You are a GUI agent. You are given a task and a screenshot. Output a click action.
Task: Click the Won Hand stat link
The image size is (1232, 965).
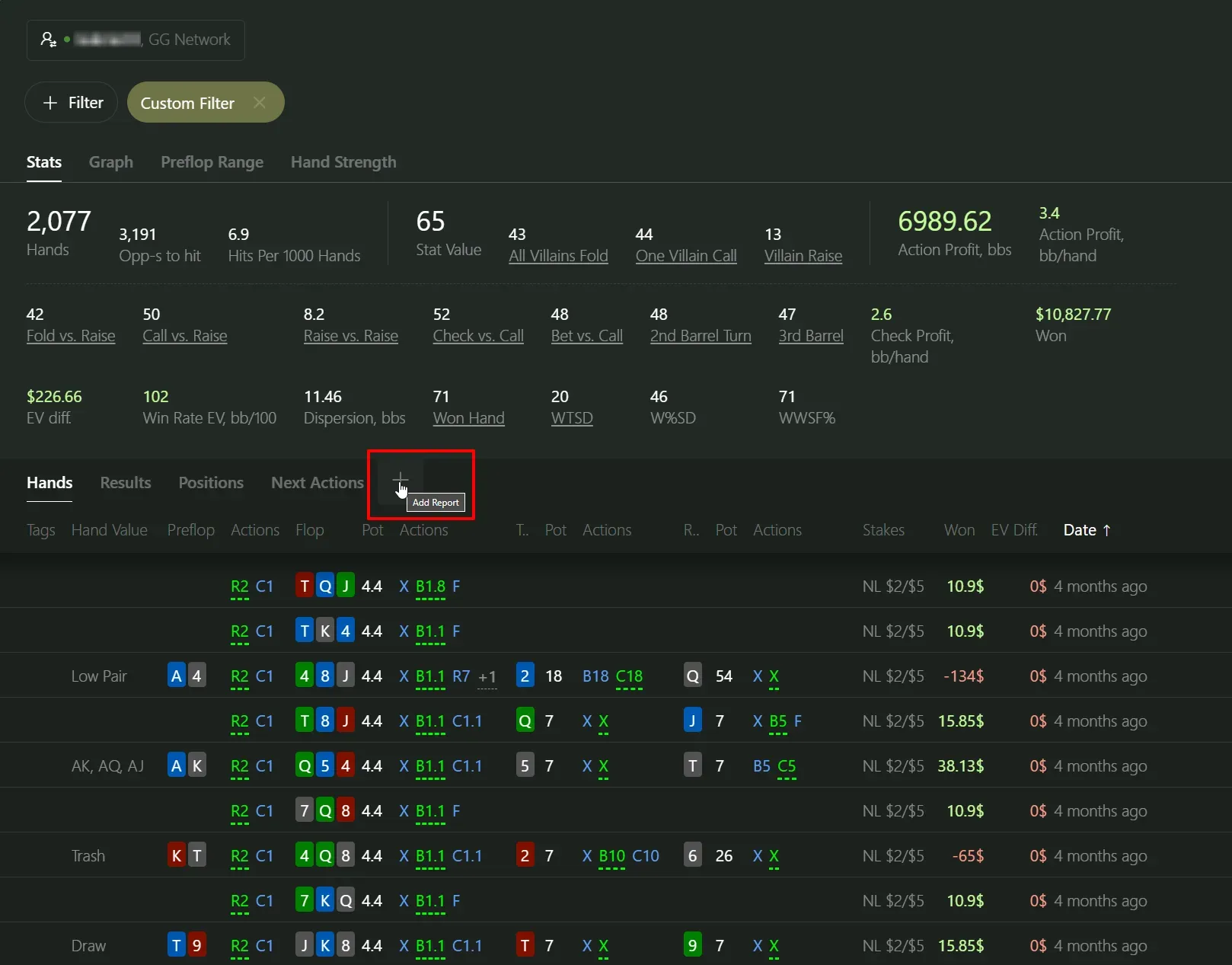coord(468,418)
